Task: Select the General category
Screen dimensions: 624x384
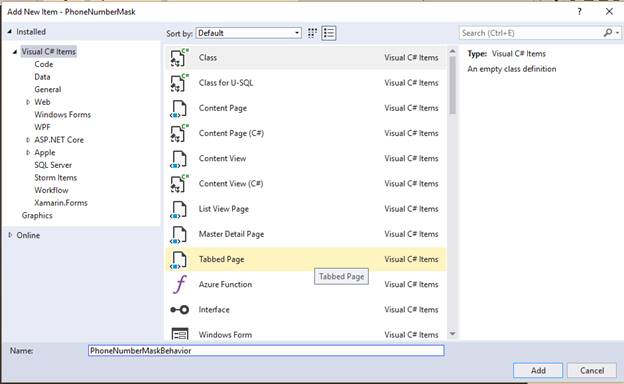Action: [x=48, y=90]
